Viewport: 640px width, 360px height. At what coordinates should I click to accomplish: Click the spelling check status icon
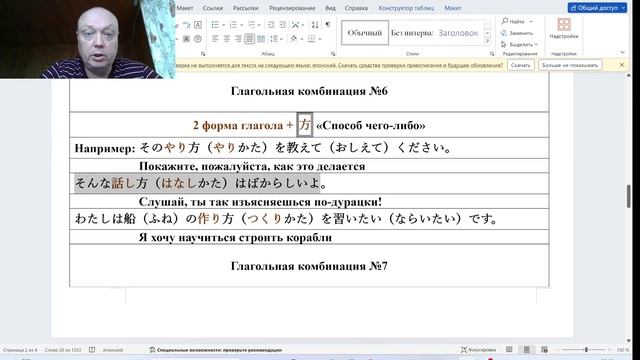(x=92, y=350)
